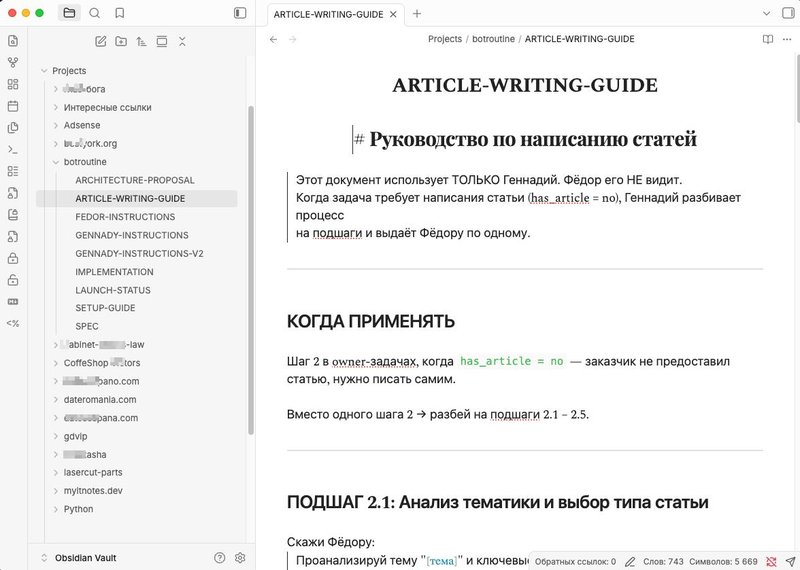Expand the Adsense folder

56,126
